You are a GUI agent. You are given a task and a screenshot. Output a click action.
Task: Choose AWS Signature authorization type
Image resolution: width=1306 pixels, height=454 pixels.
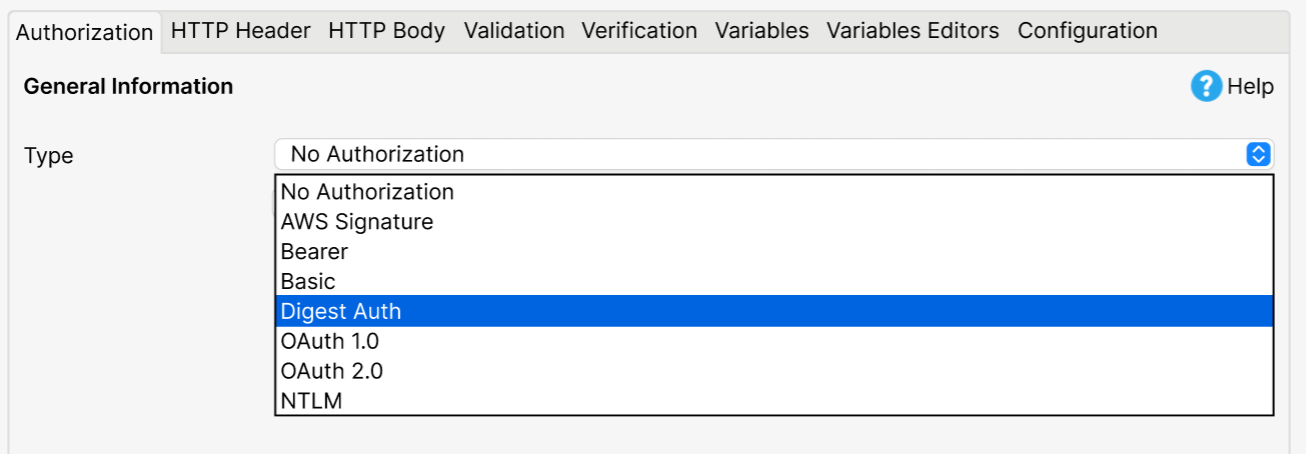774,221
